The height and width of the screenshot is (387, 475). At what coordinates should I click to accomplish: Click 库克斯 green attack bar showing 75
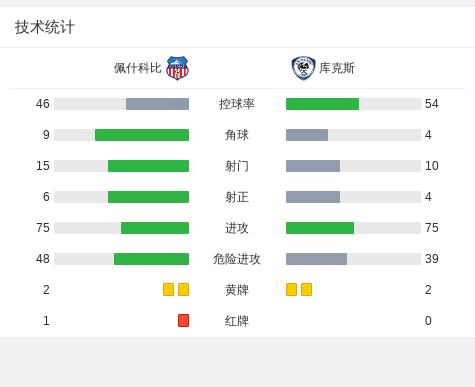320,228
